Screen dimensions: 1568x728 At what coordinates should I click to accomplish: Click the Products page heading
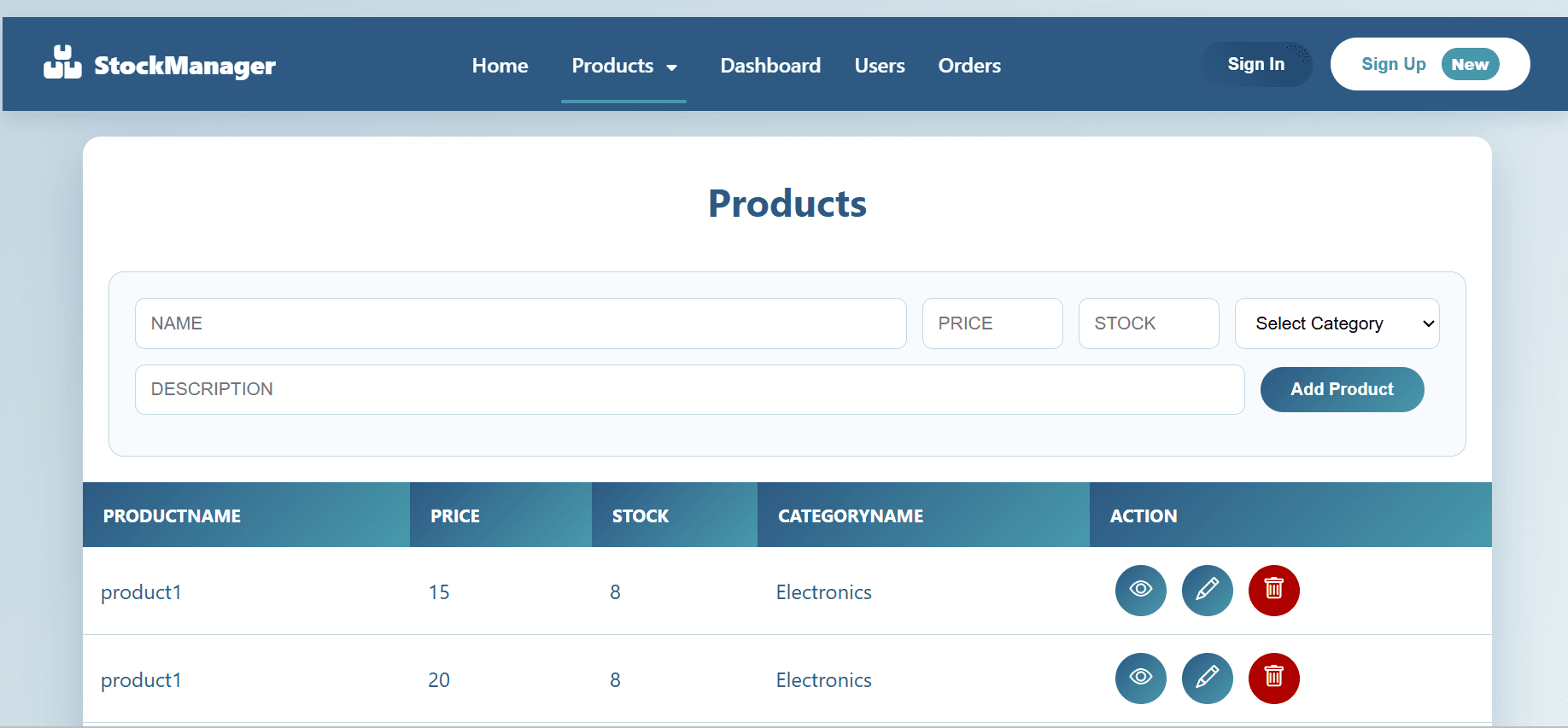coord(787,203)
